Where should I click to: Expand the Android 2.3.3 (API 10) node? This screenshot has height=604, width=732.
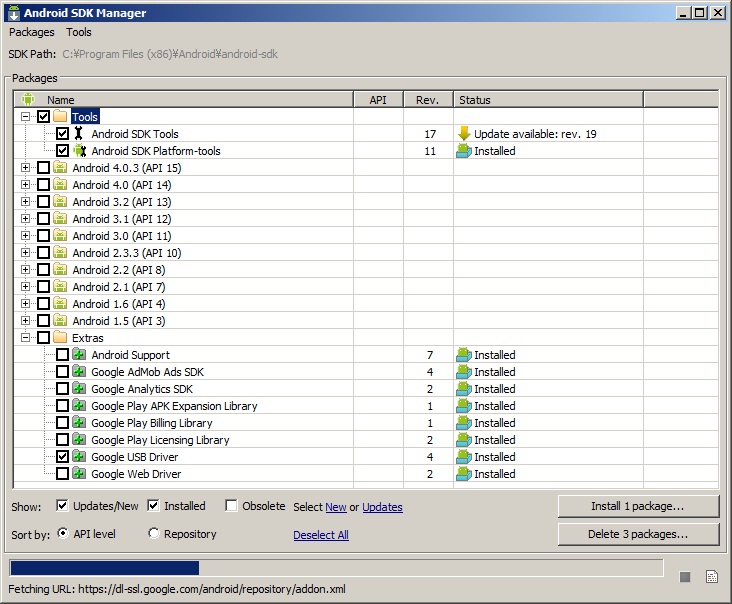26,253
